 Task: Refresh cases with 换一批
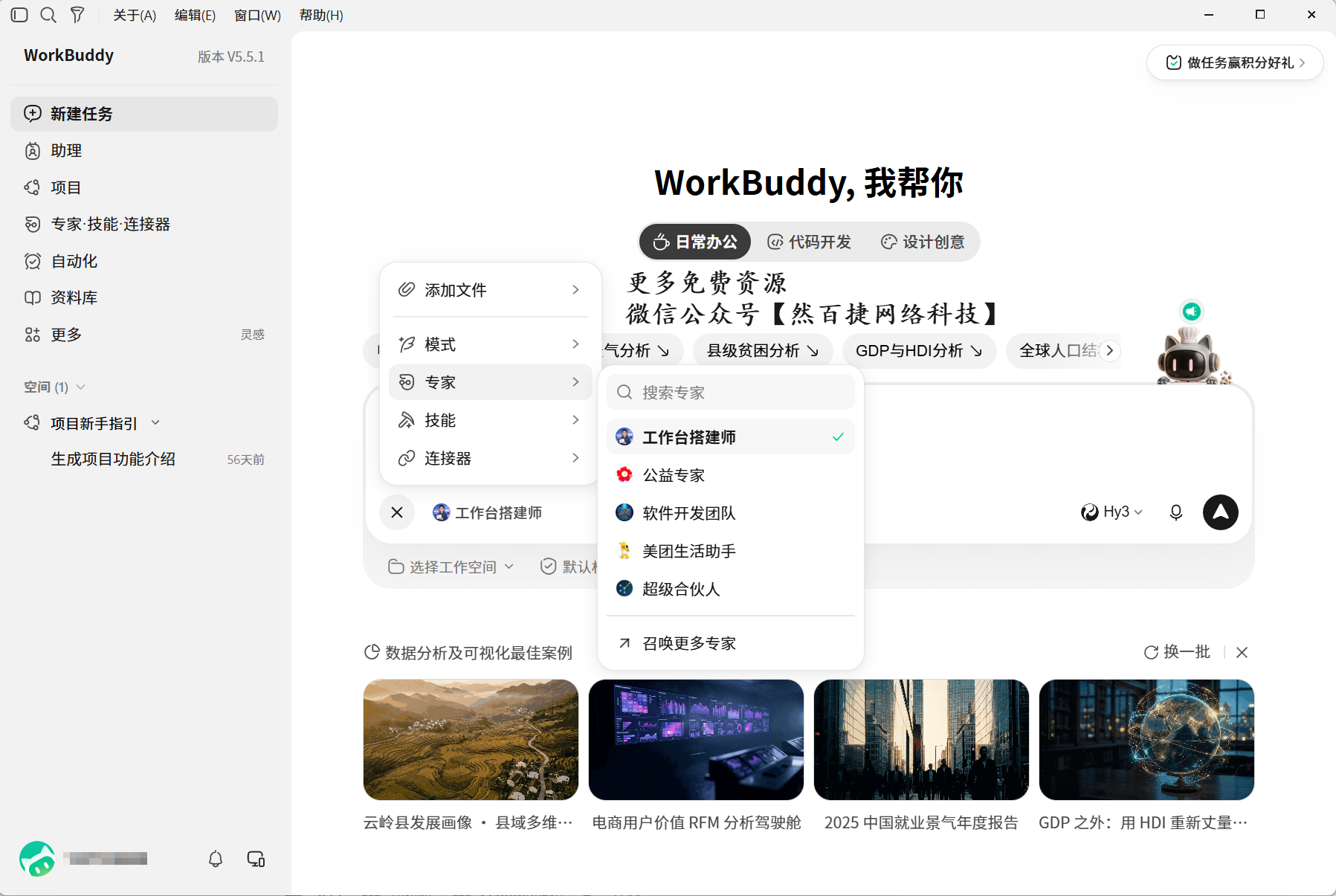click(1177, 652)
